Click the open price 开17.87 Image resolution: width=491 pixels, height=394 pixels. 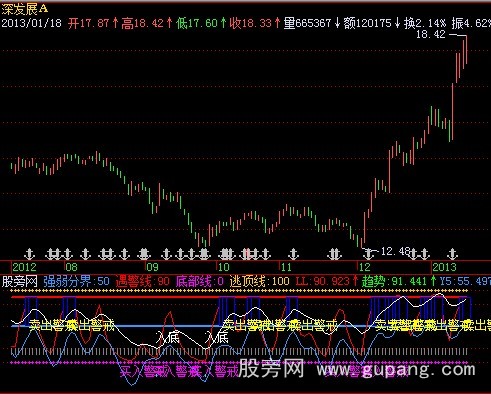tap(89, 23)
